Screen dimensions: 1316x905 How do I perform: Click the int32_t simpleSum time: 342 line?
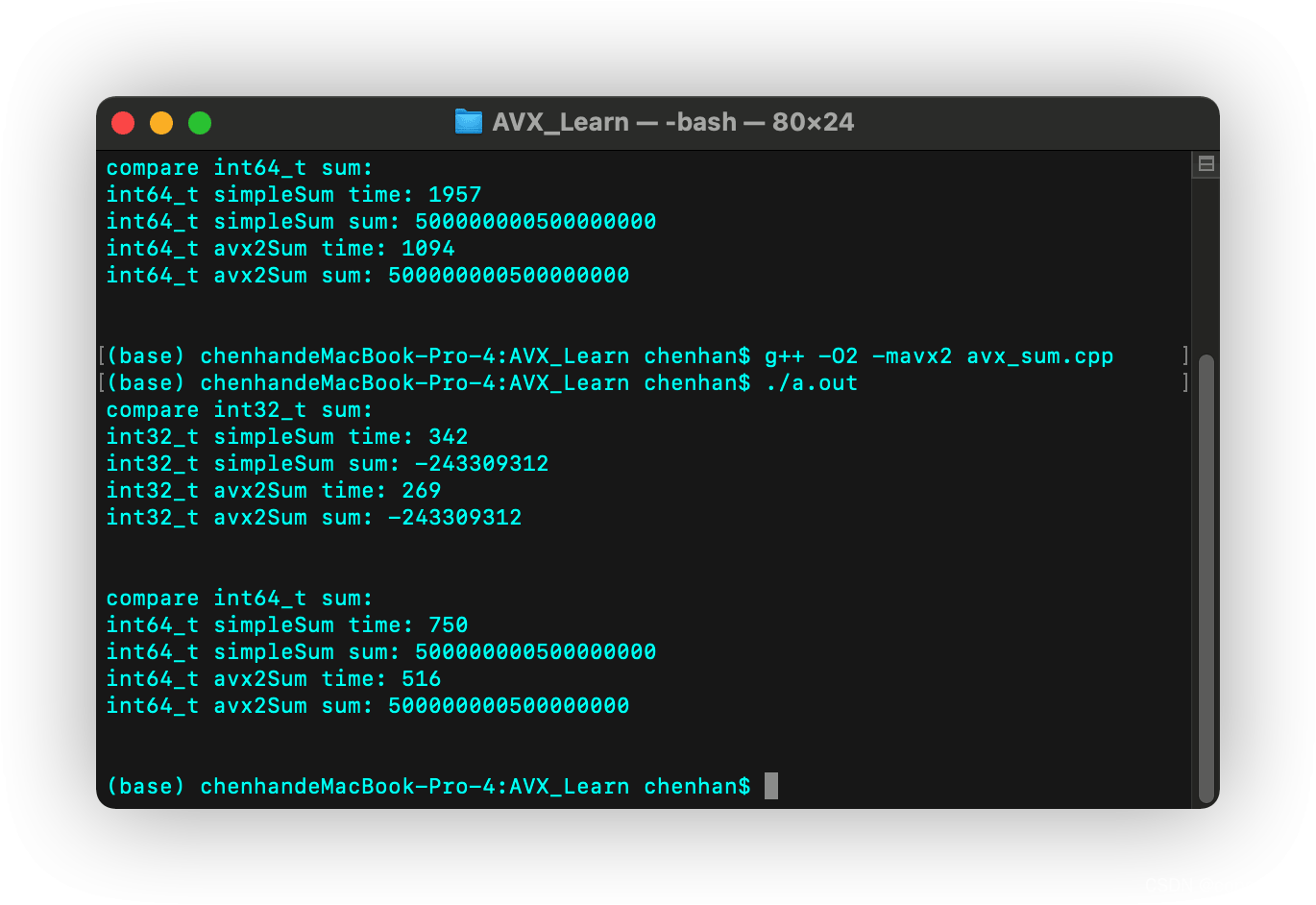click(x=286, y=437)
